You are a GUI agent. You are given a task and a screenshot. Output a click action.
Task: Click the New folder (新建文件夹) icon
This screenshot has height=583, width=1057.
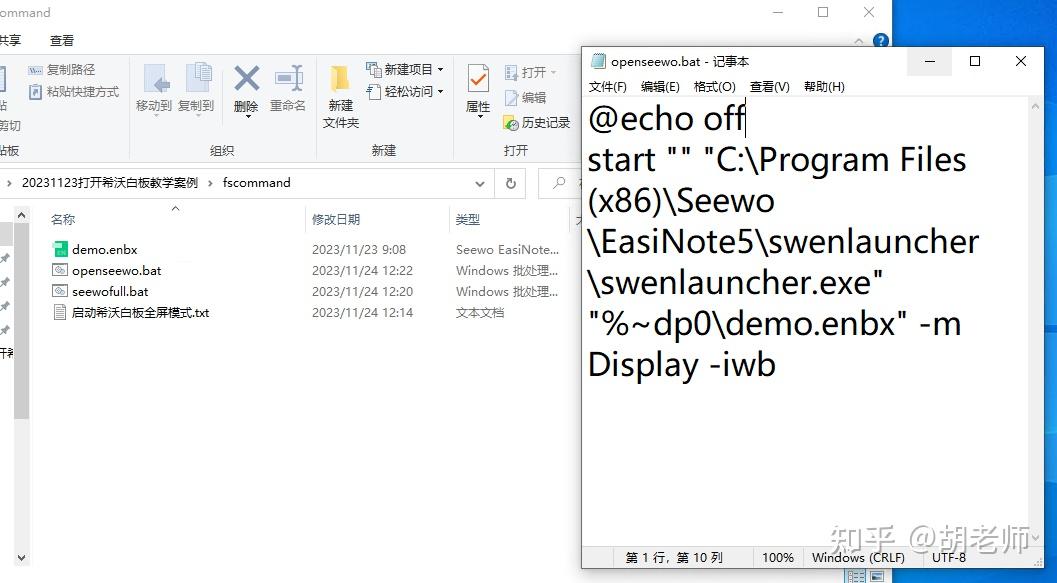pos(340,79)
